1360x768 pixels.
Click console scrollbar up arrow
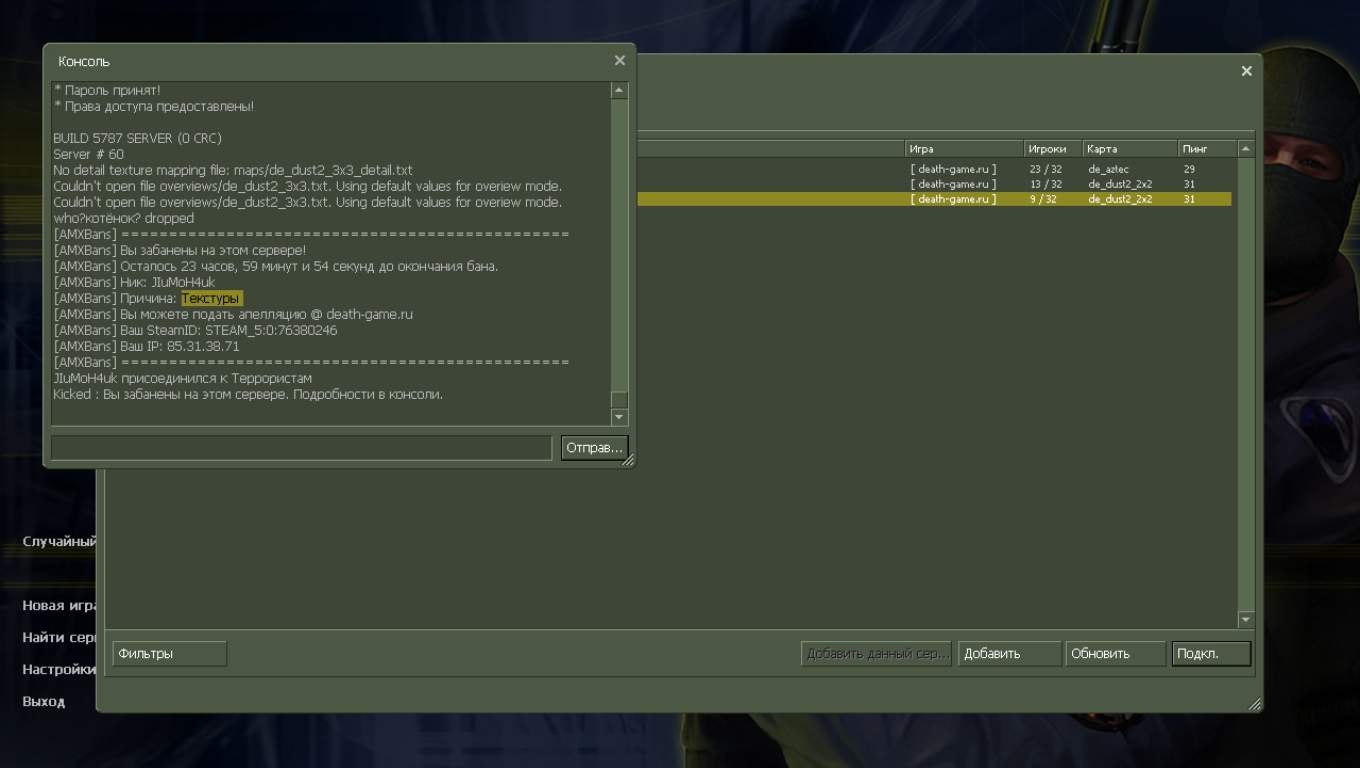pos(619,90)
